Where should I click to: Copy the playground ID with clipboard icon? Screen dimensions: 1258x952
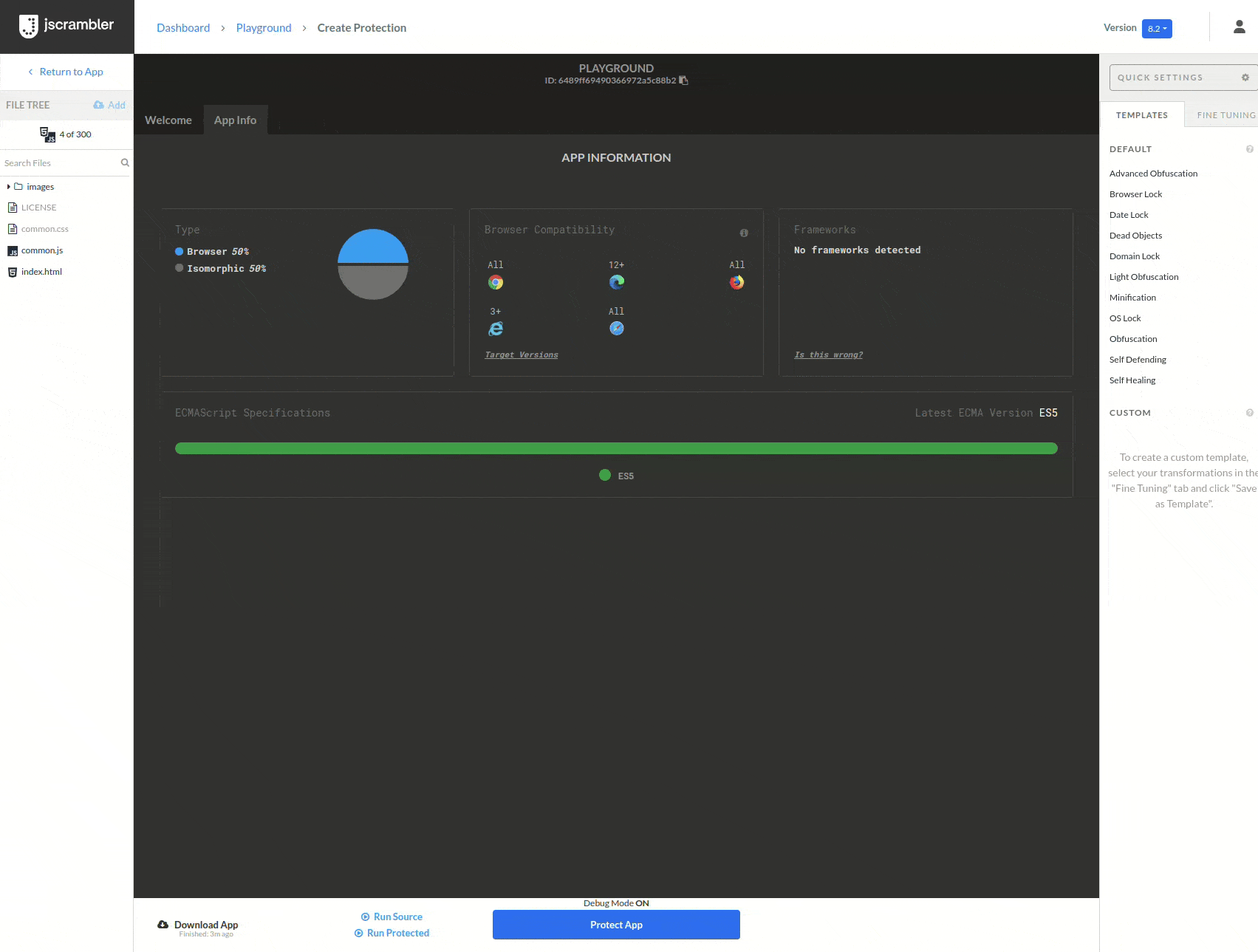[683, 81]
